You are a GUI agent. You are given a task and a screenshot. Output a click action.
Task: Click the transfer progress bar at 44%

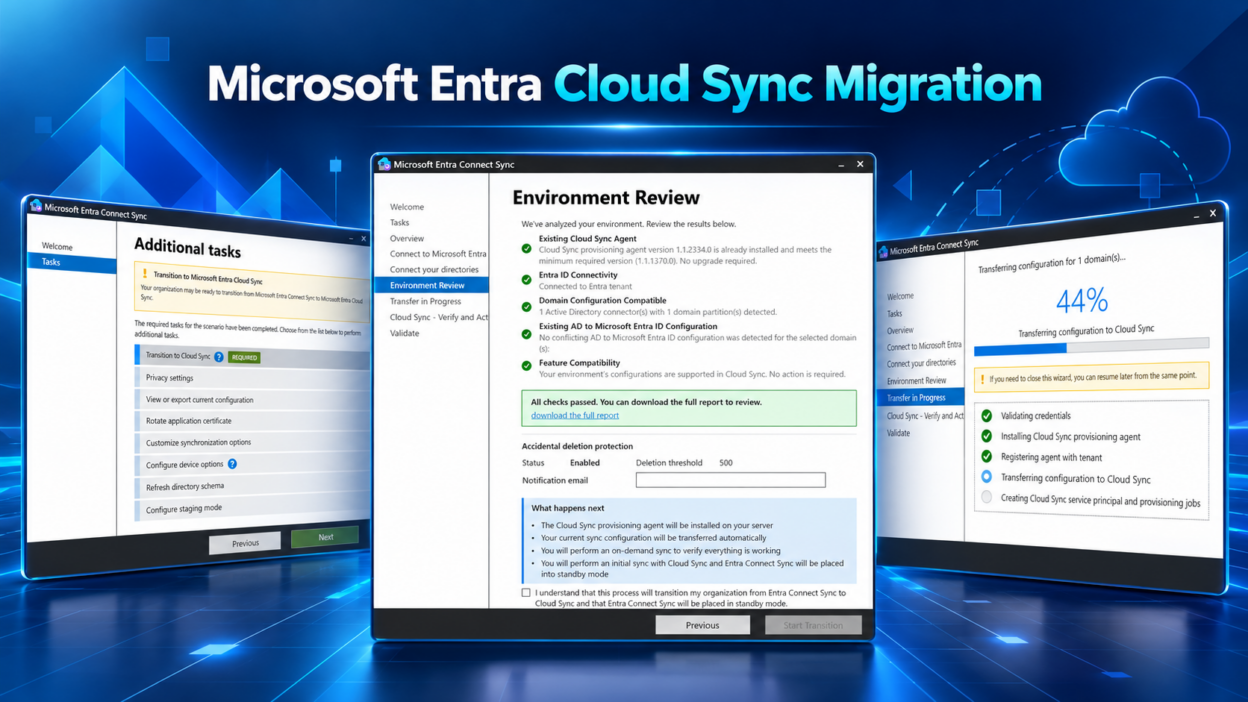click(1091, 346)
